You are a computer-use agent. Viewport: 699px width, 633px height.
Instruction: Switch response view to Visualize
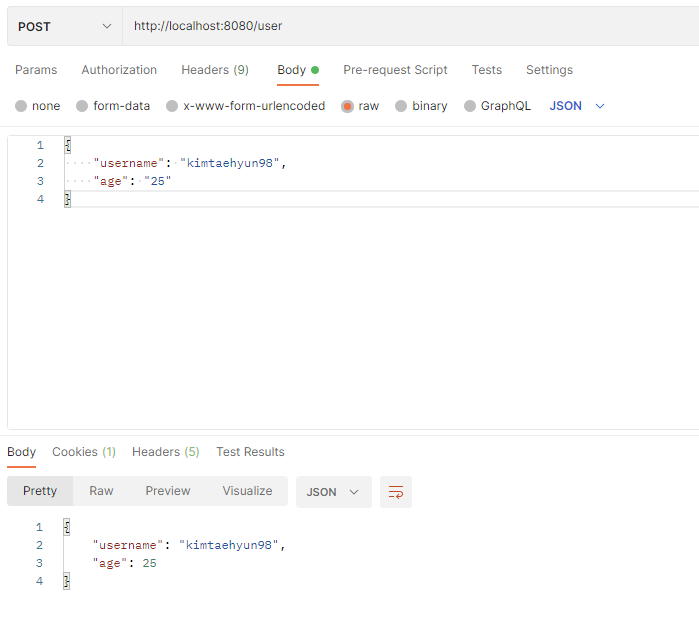pos(247,491)
